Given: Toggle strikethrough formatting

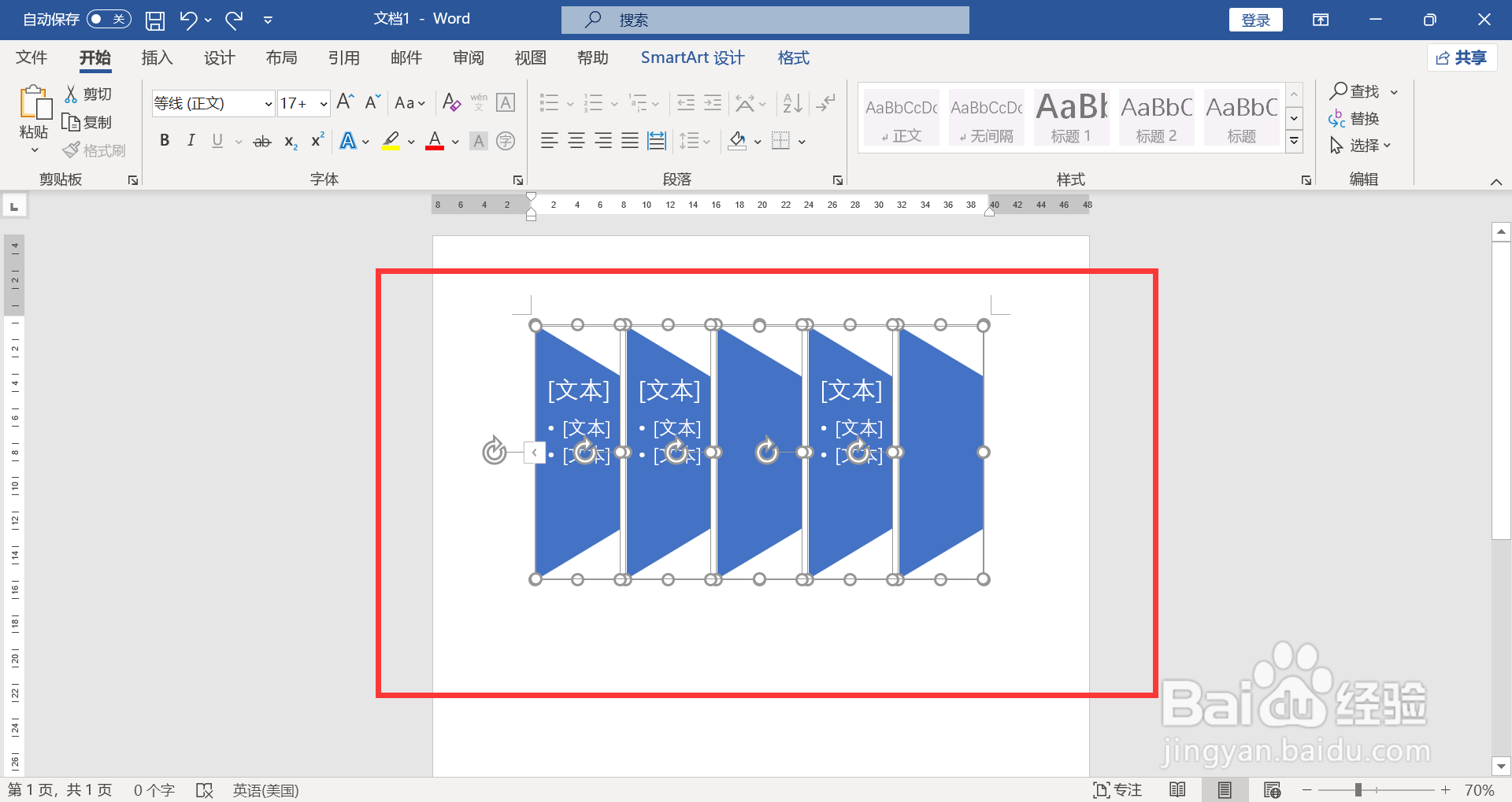Looking at the screenshot, I should (x=262, y=142).
